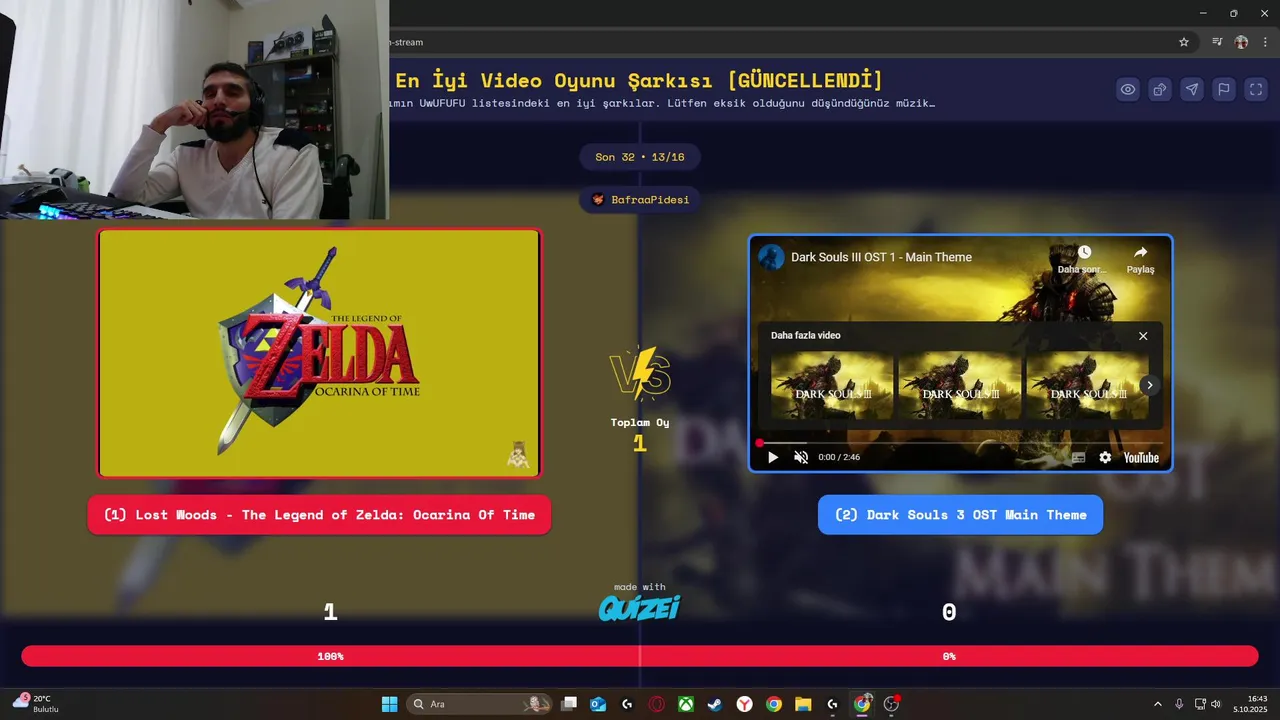Image resolution: width=1280 pixels, height=720 pixels.
Task: Toggle the eye visibility button in quiz header
Action: coord(1128,89)
